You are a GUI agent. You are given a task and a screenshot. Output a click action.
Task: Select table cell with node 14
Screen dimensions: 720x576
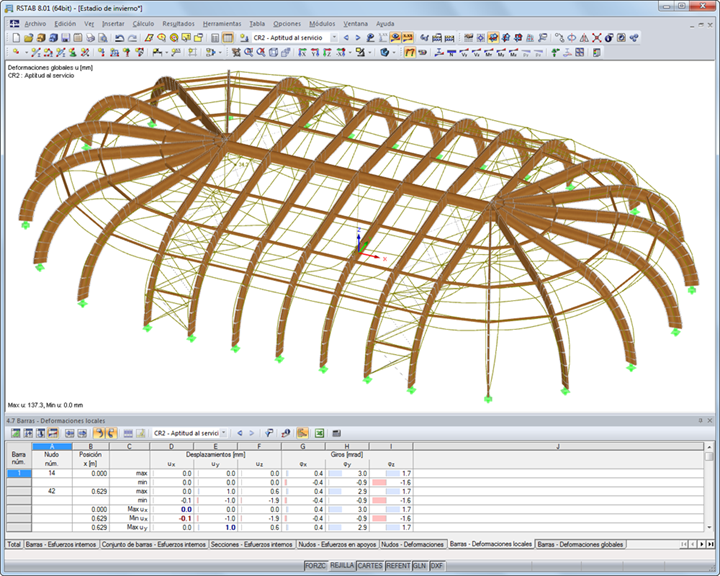pyautogui.click(x=52, y=473)
